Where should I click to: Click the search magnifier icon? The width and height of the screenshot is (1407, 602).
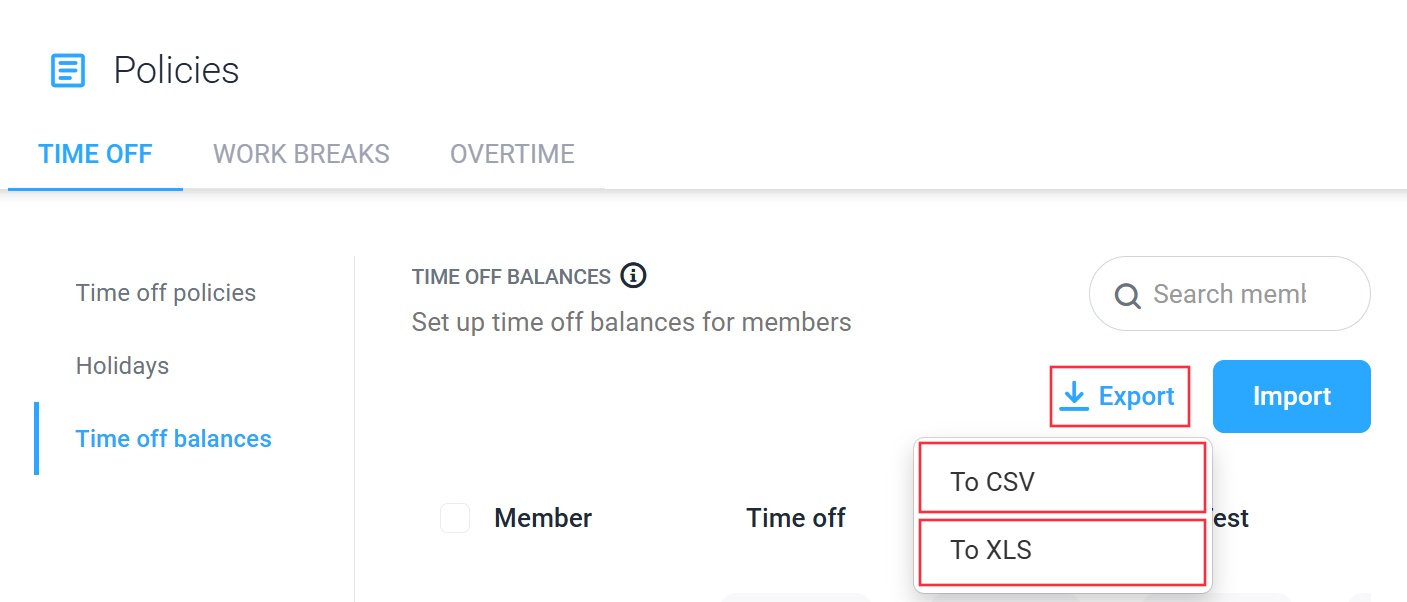point(1127,296)
